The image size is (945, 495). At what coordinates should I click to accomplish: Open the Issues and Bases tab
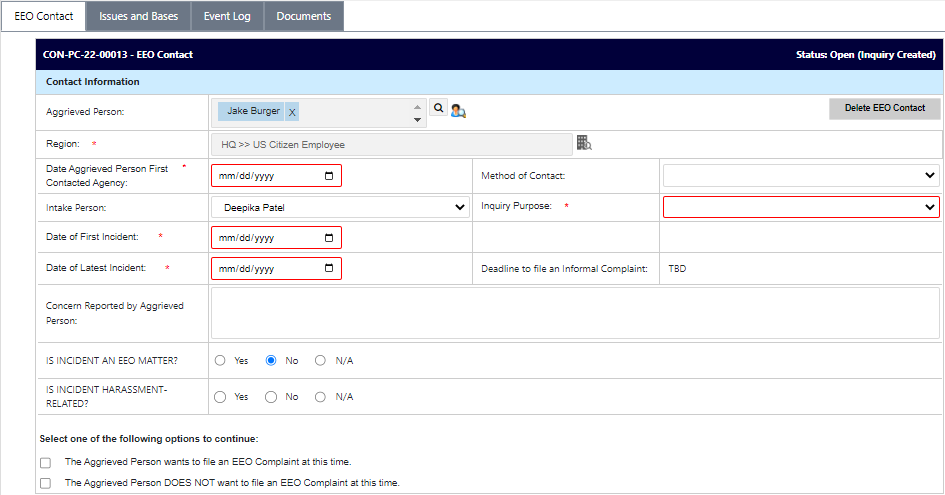point(139,16)
